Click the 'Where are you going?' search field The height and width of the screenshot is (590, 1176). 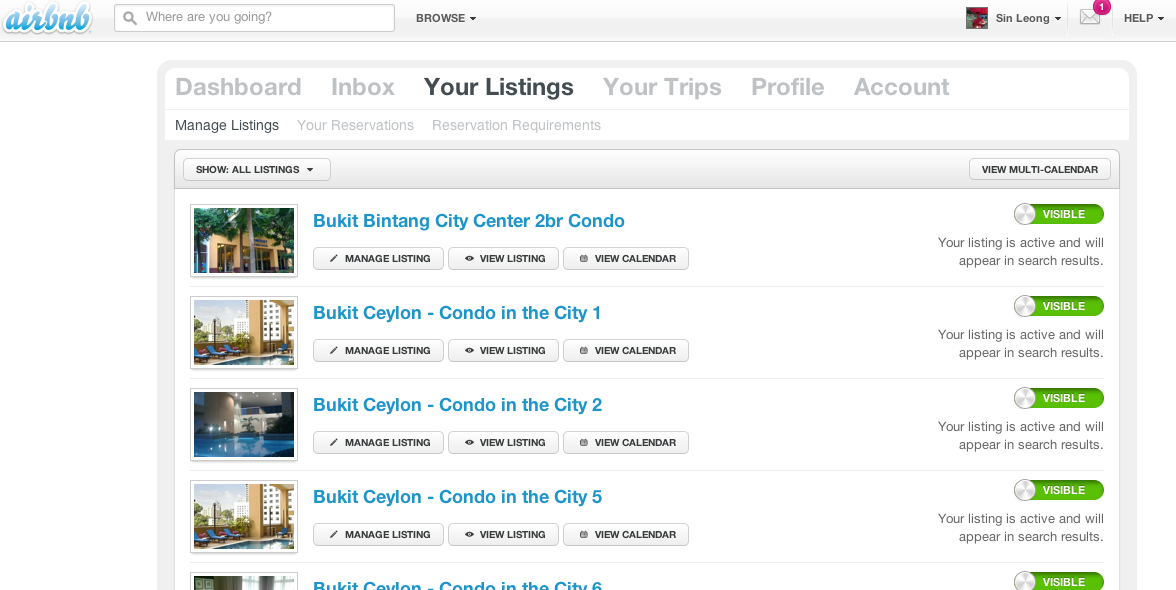point(265,18)
